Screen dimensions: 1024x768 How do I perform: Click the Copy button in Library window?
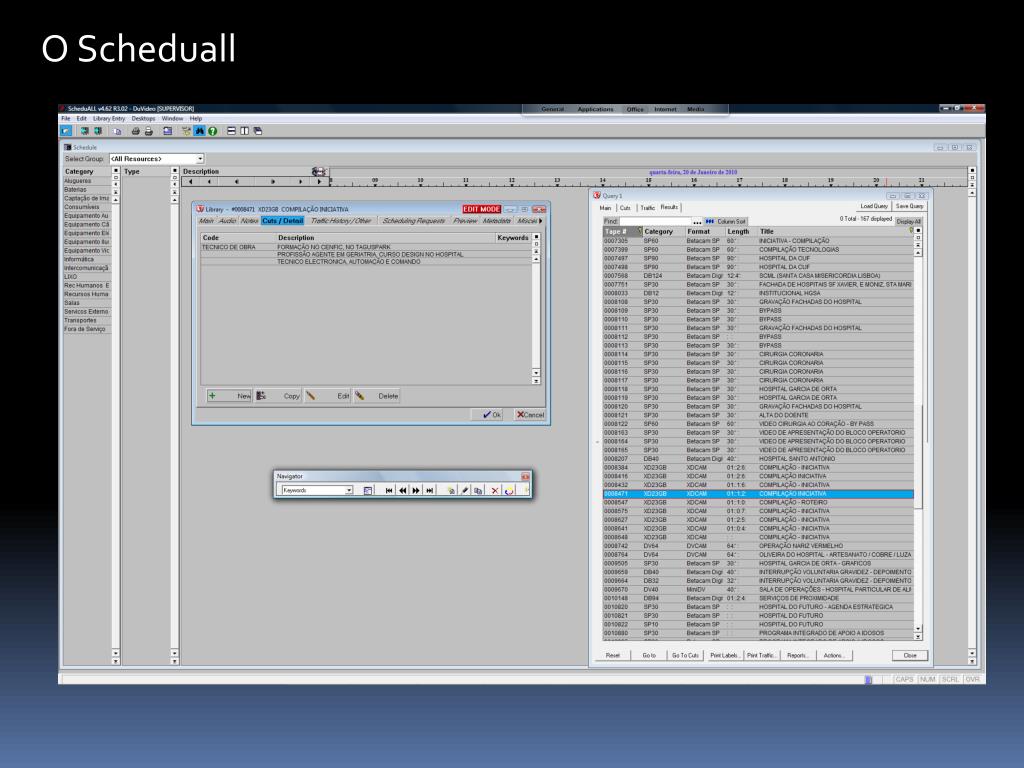278,396
